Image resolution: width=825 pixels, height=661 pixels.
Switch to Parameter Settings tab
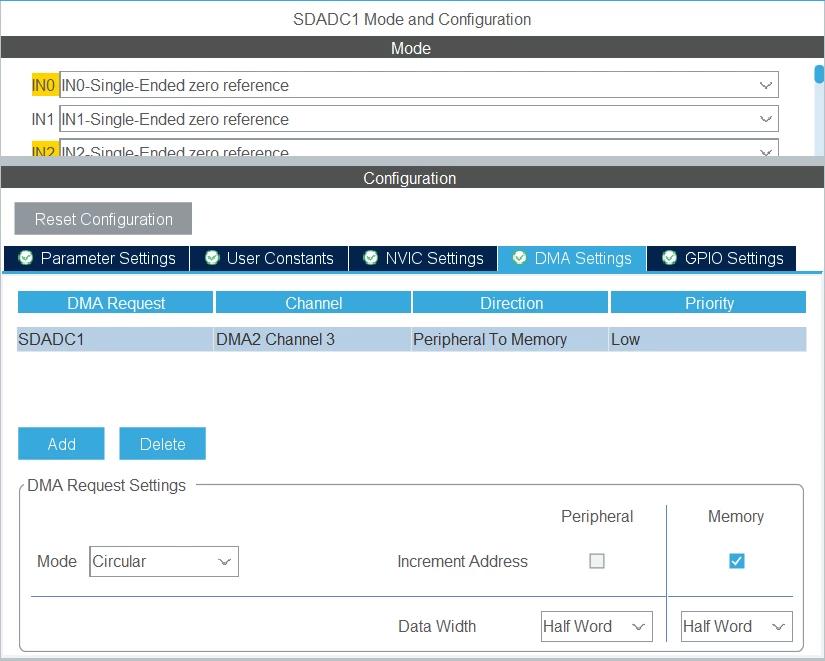(96, 258)
